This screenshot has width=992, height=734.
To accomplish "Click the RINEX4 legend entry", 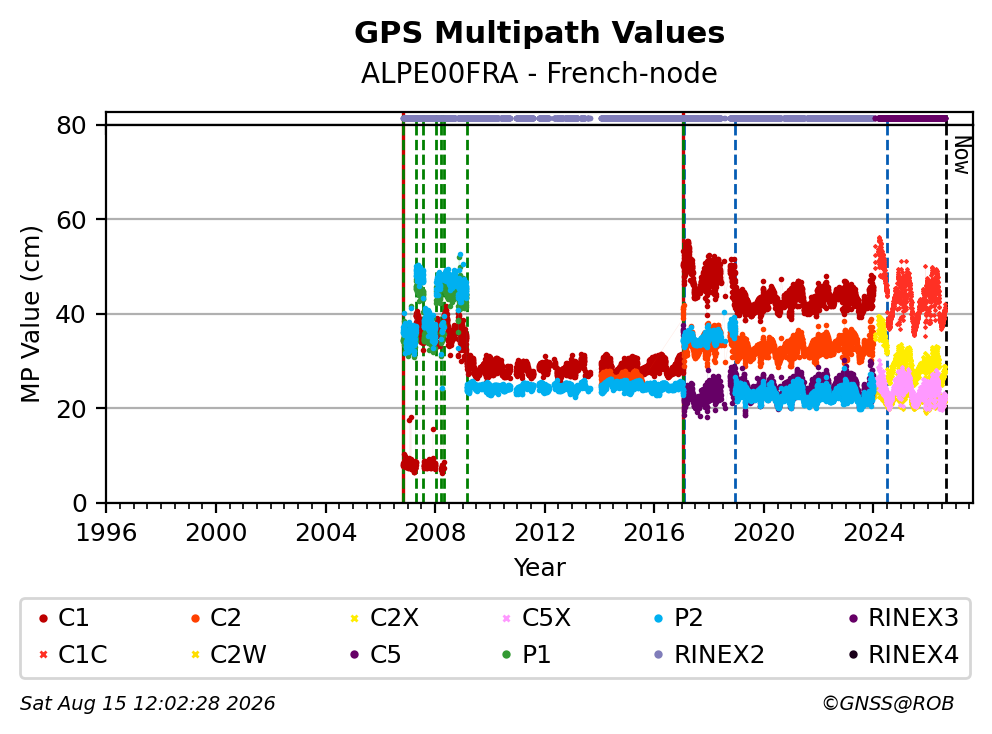I will pos(904,654).
